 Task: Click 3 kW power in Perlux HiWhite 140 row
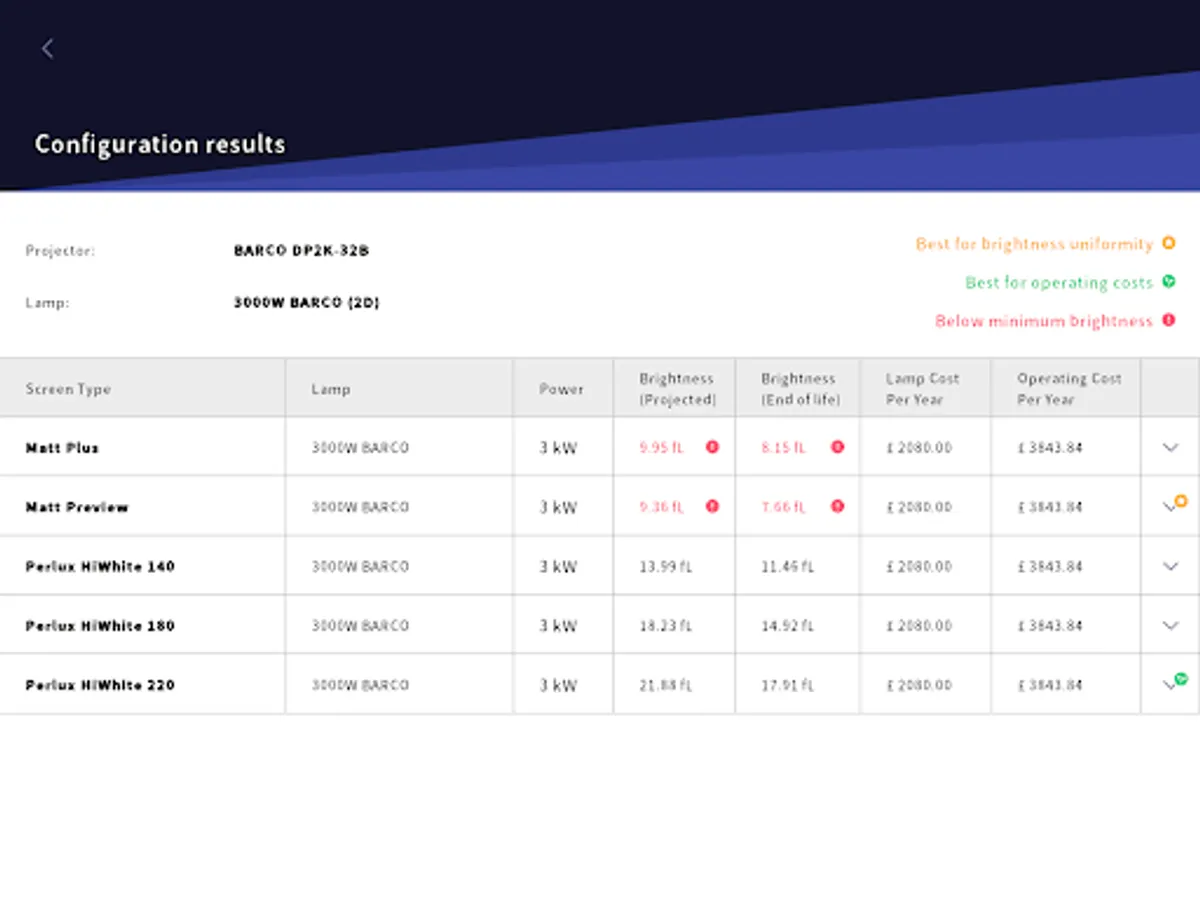[x=558, y=566]
